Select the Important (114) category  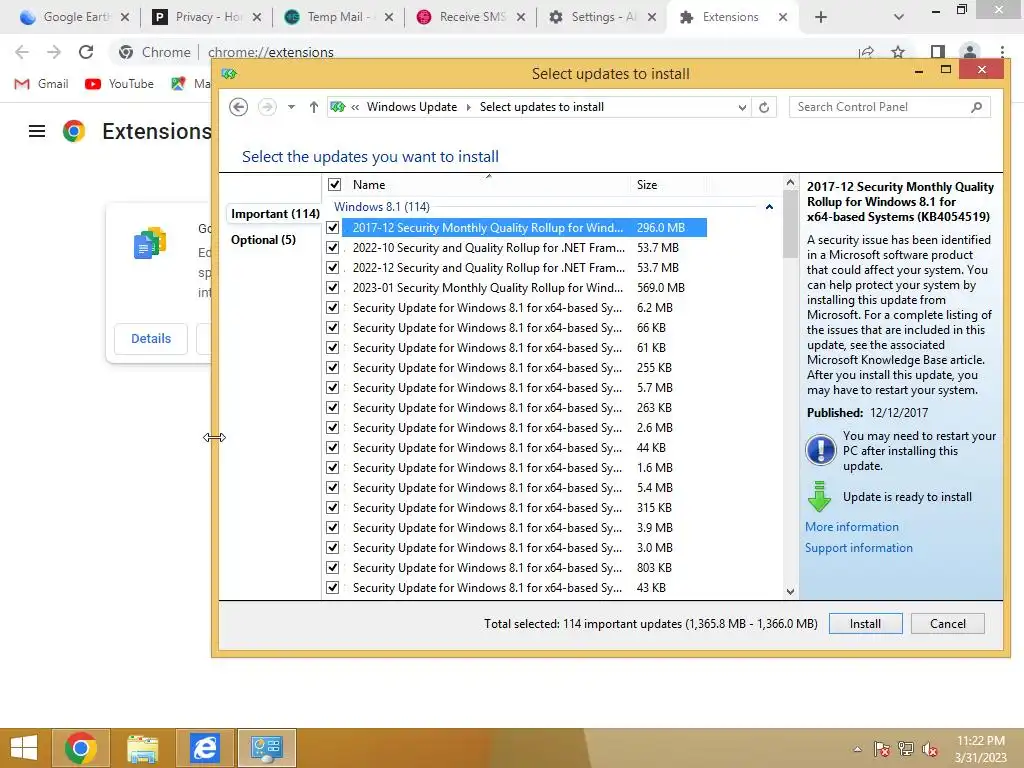276,214
